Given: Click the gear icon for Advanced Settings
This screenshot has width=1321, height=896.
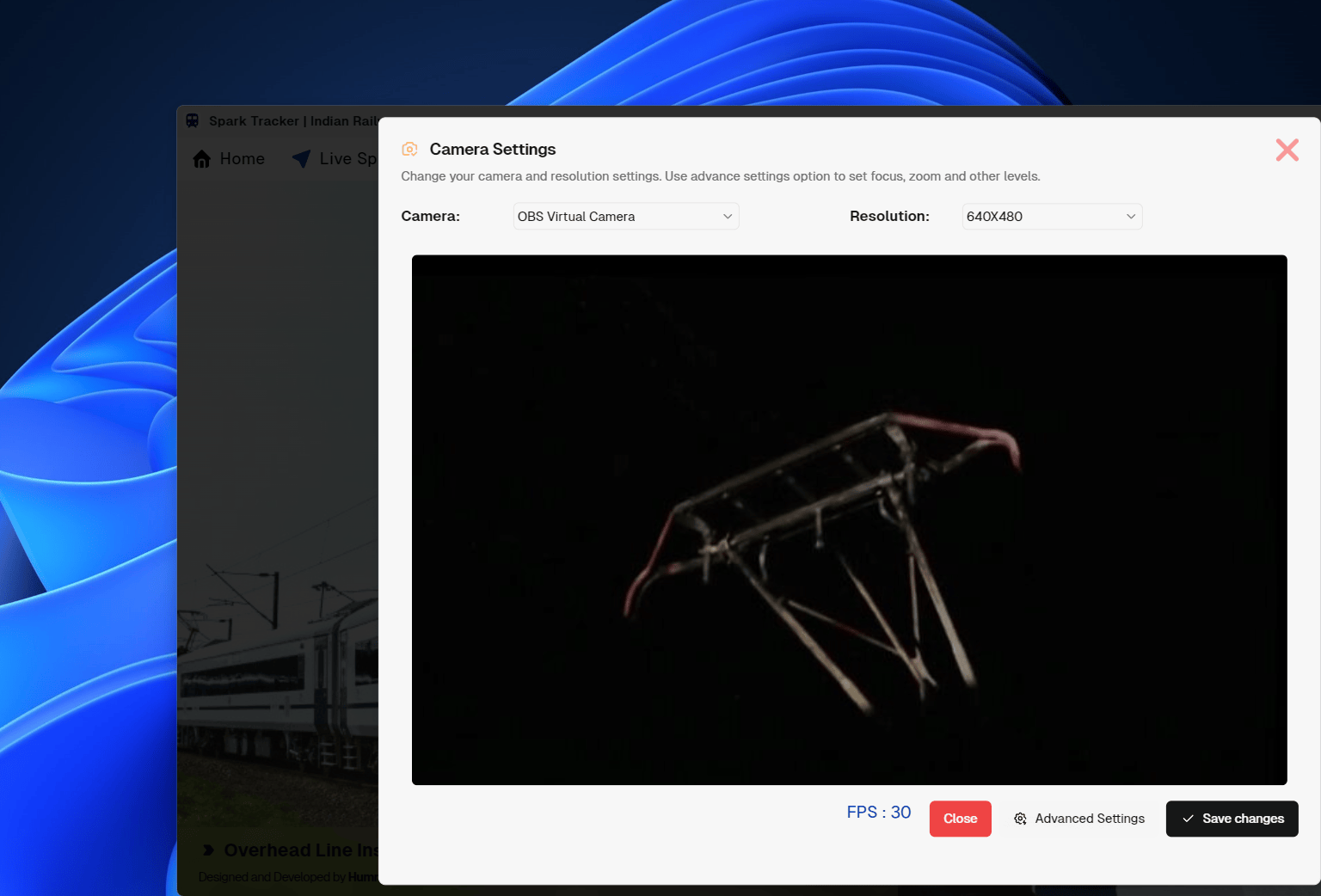Looking at the screenshot, I should point(1020,819).
